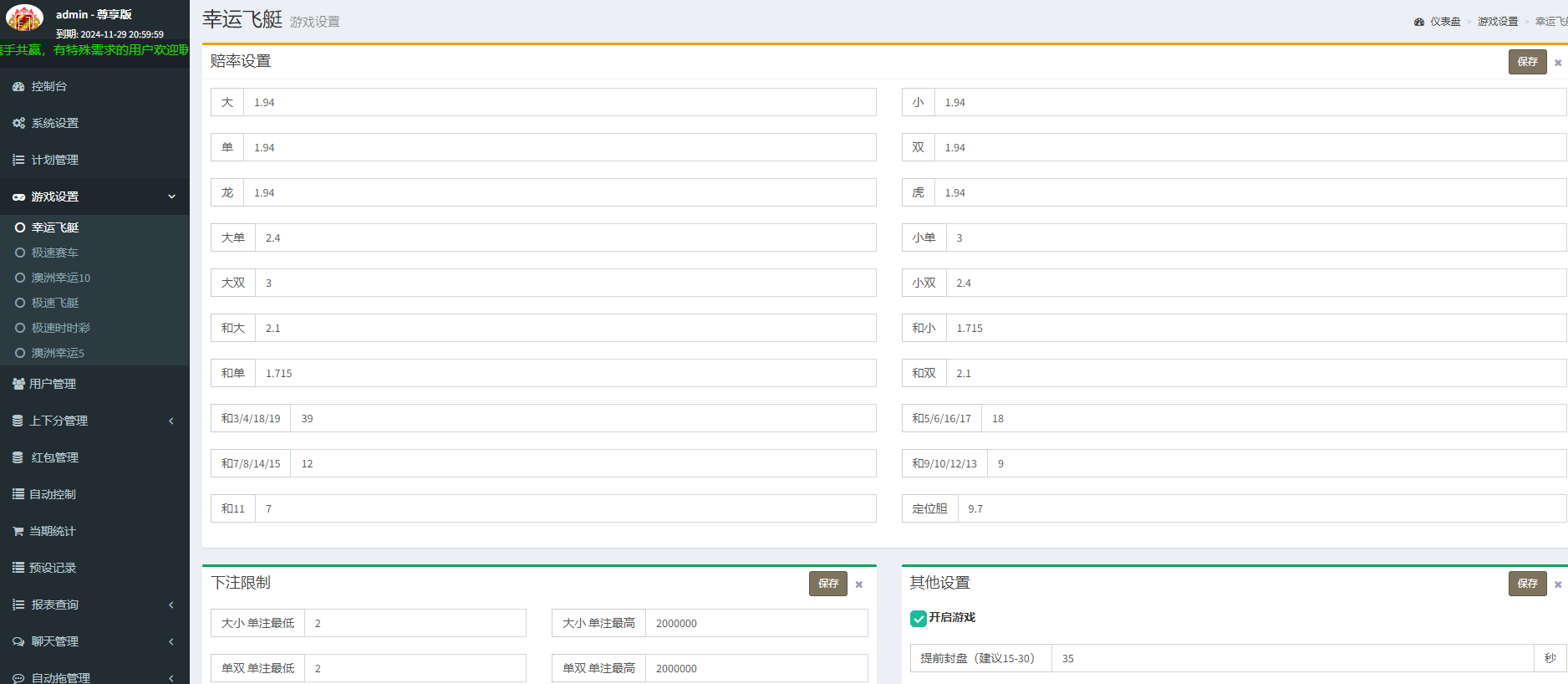Click the admin avatar logo
1568x684 pixels.
[x=24, y=18]
